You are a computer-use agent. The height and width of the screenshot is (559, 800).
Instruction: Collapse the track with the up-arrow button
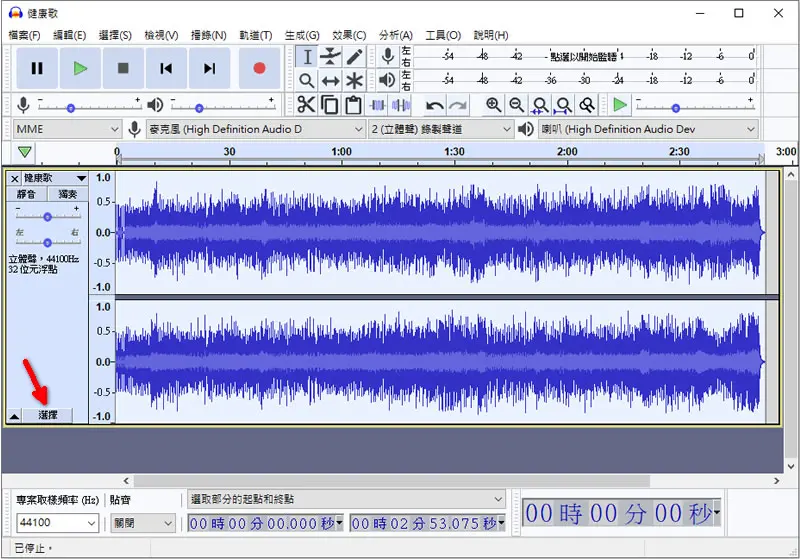(14, 416)
